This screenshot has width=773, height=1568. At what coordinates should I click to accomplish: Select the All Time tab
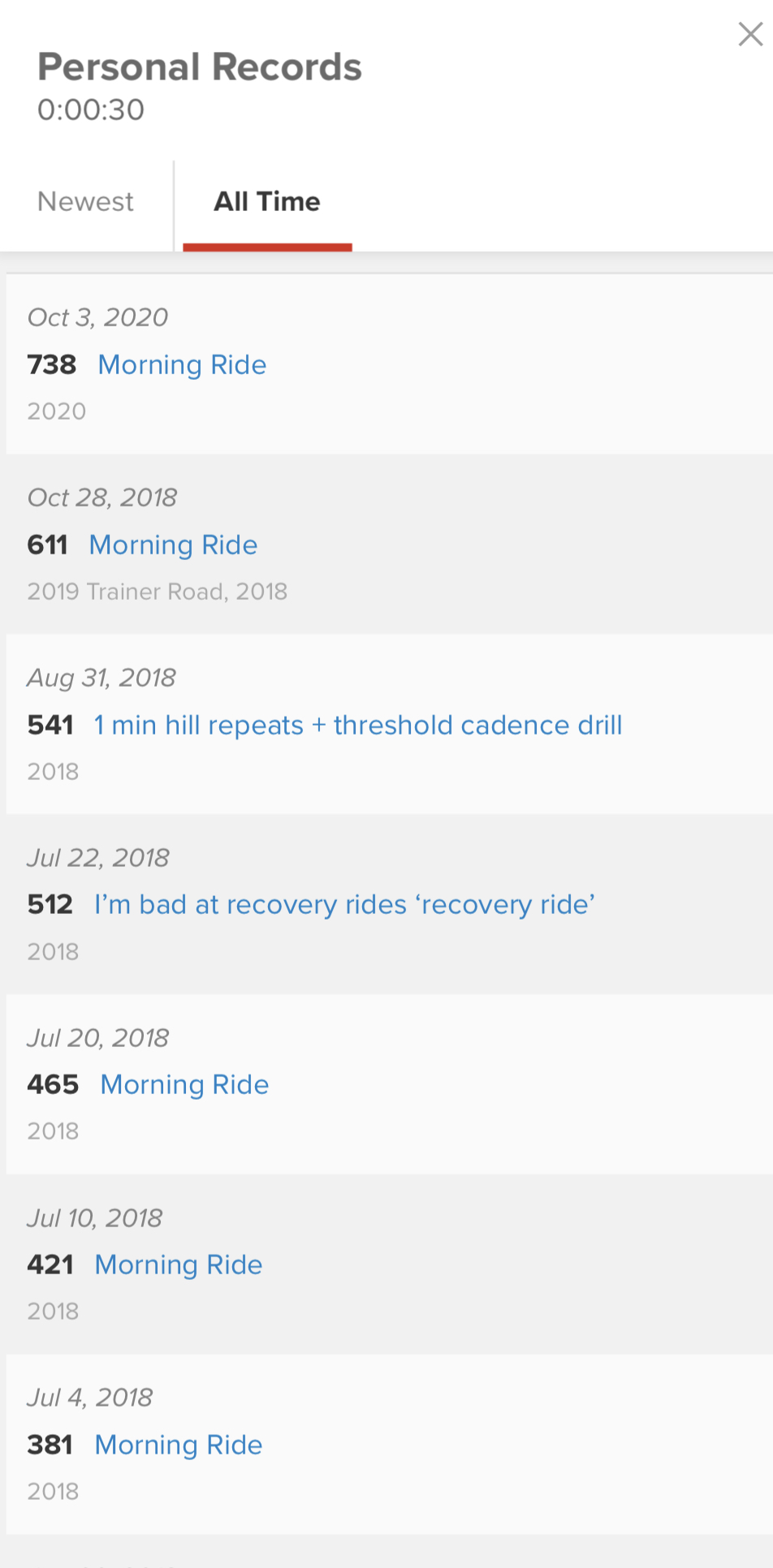[x=266, y=201]
